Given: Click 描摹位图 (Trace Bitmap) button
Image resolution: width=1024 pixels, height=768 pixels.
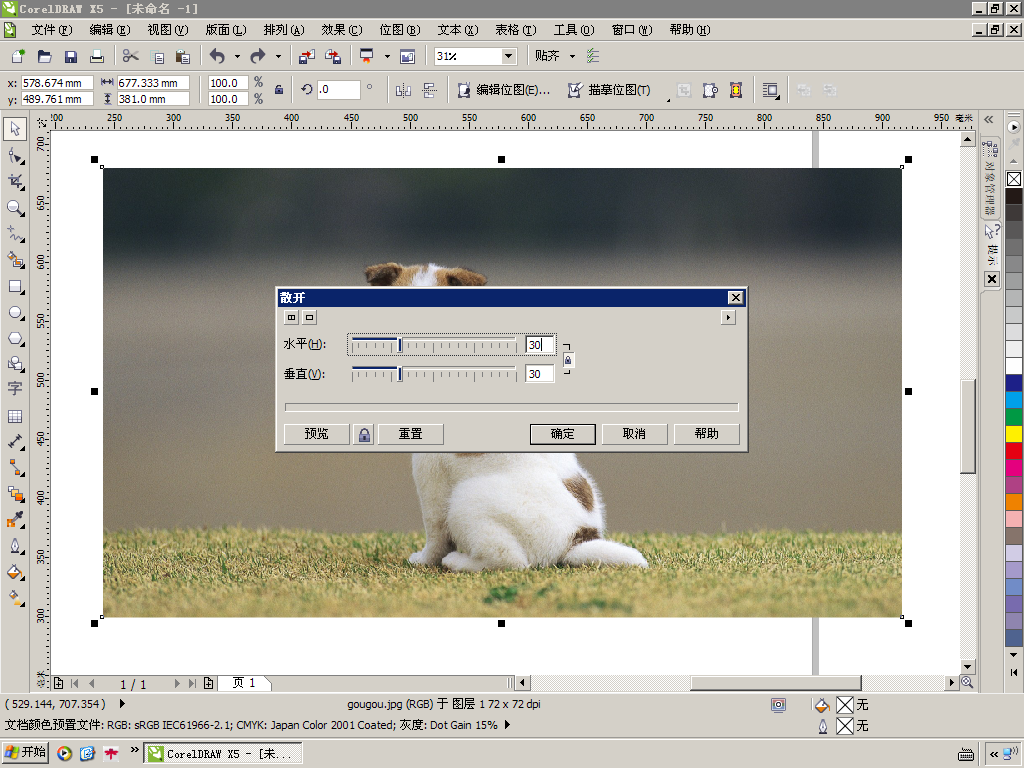Looking at the screenshot, I should (609, 90).
